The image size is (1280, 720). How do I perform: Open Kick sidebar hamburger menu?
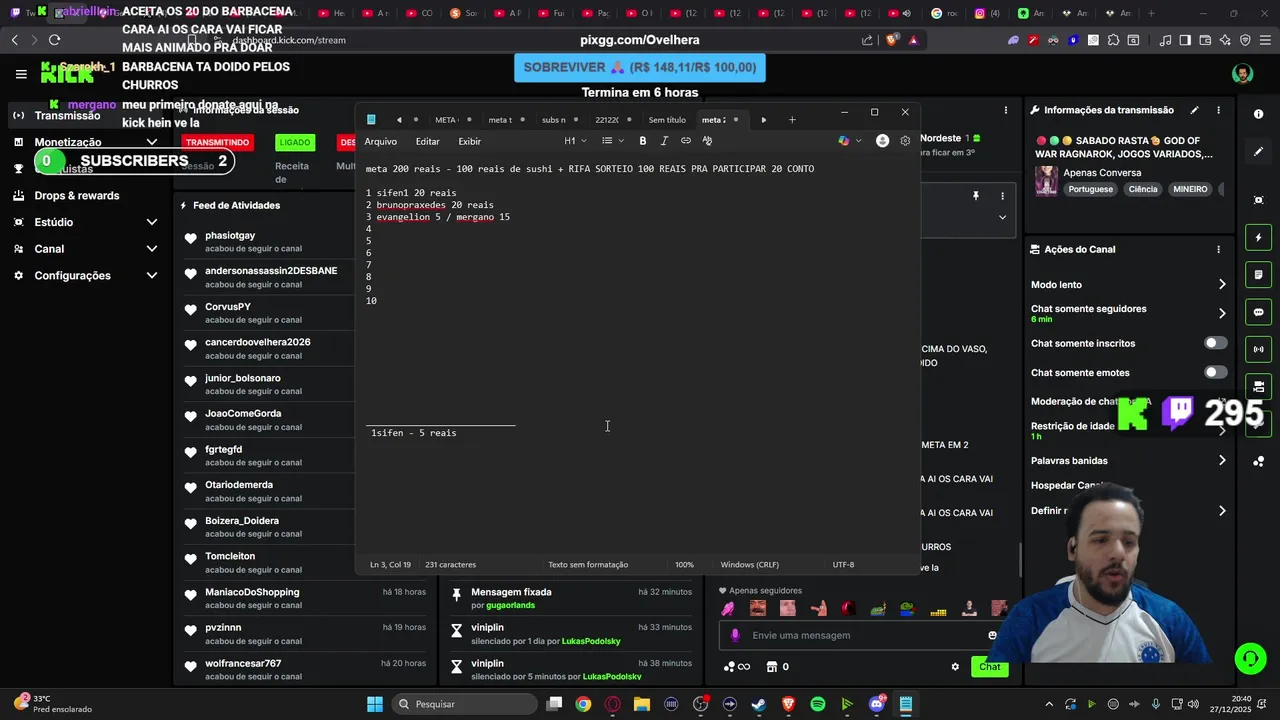tap(21, 74)
